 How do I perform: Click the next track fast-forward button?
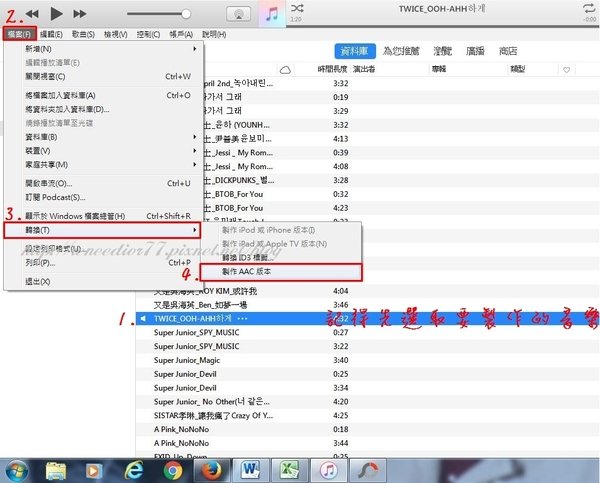(80, 14)
